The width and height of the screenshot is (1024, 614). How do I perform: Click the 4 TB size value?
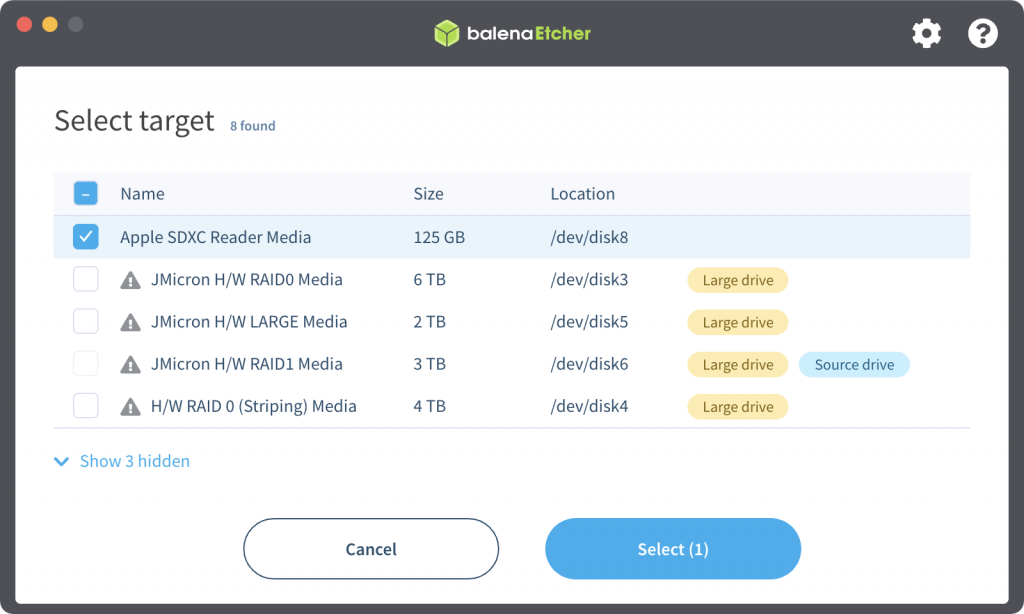(x=430, y=406)
